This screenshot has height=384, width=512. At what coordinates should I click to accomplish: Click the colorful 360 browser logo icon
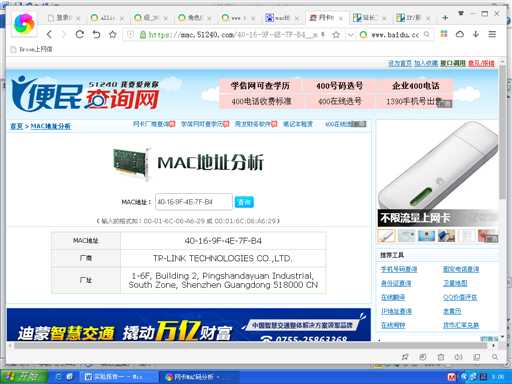click(24, 23)
